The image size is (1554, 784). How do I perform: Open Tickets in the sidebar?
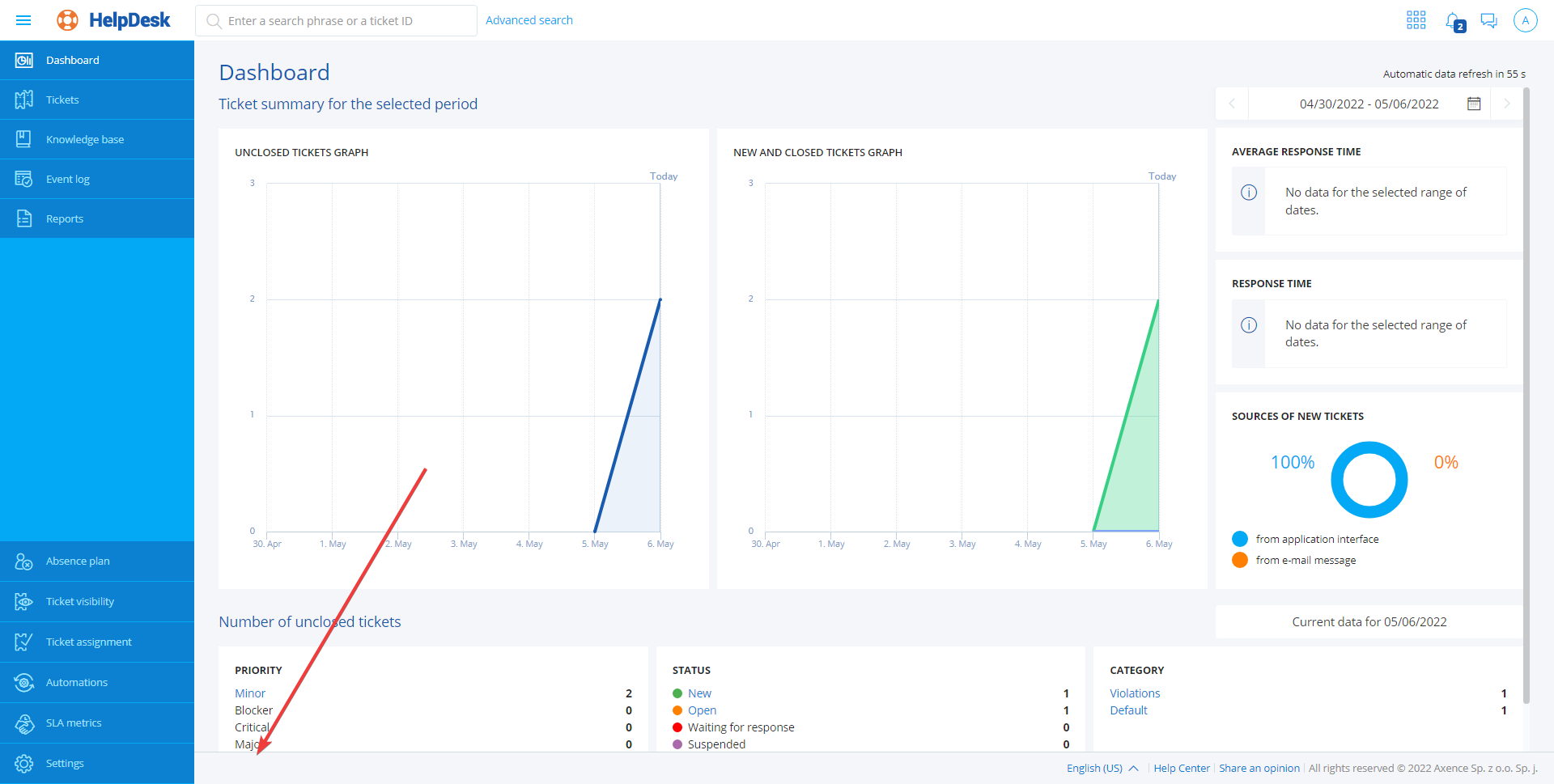[x=62, y=100]
